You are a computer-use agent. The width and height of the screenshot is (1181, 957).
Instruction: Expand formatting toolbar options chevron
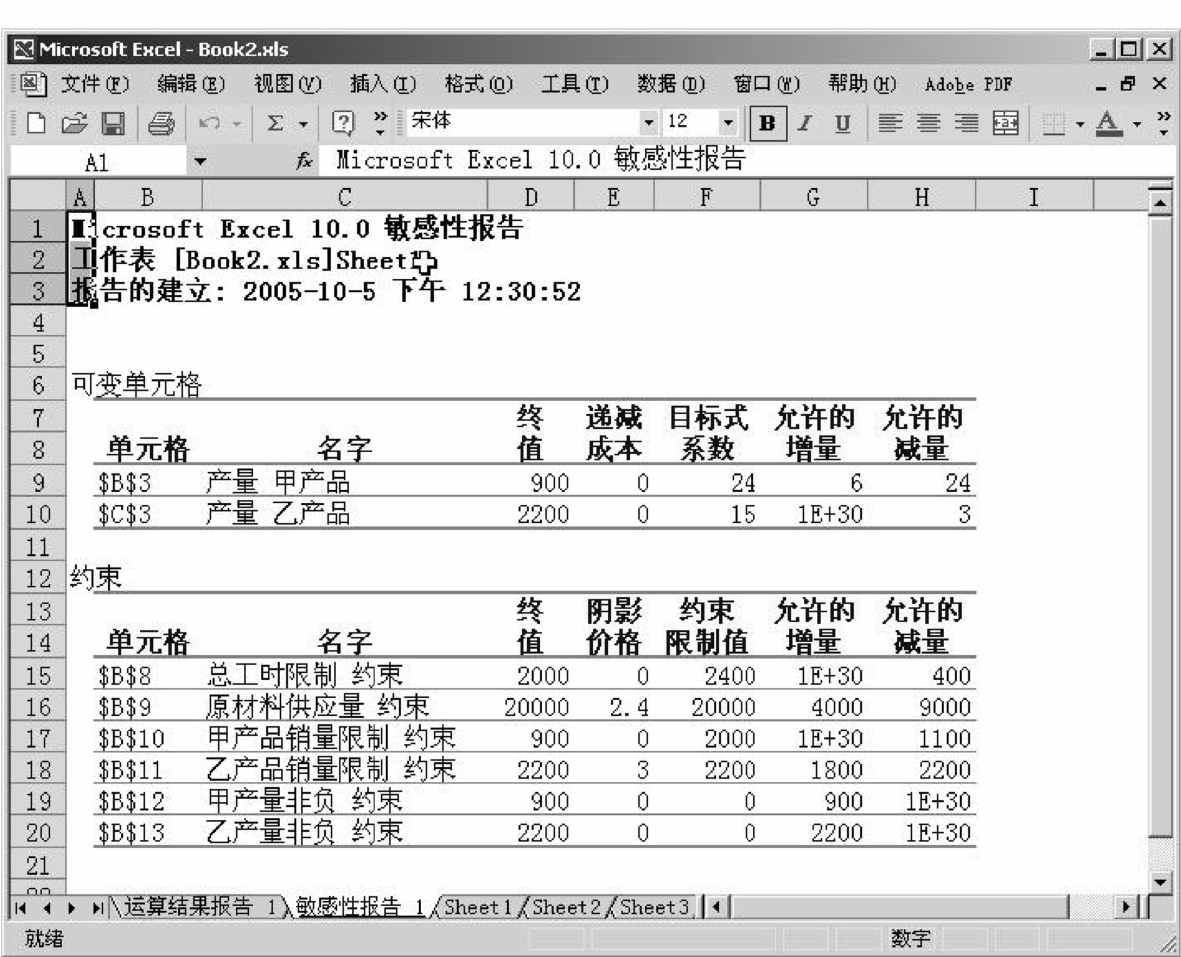coord(1164,123)
